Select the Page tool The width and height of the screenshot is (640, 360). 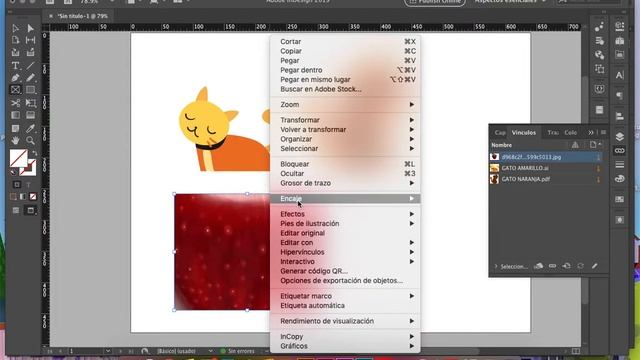point(15,40)
